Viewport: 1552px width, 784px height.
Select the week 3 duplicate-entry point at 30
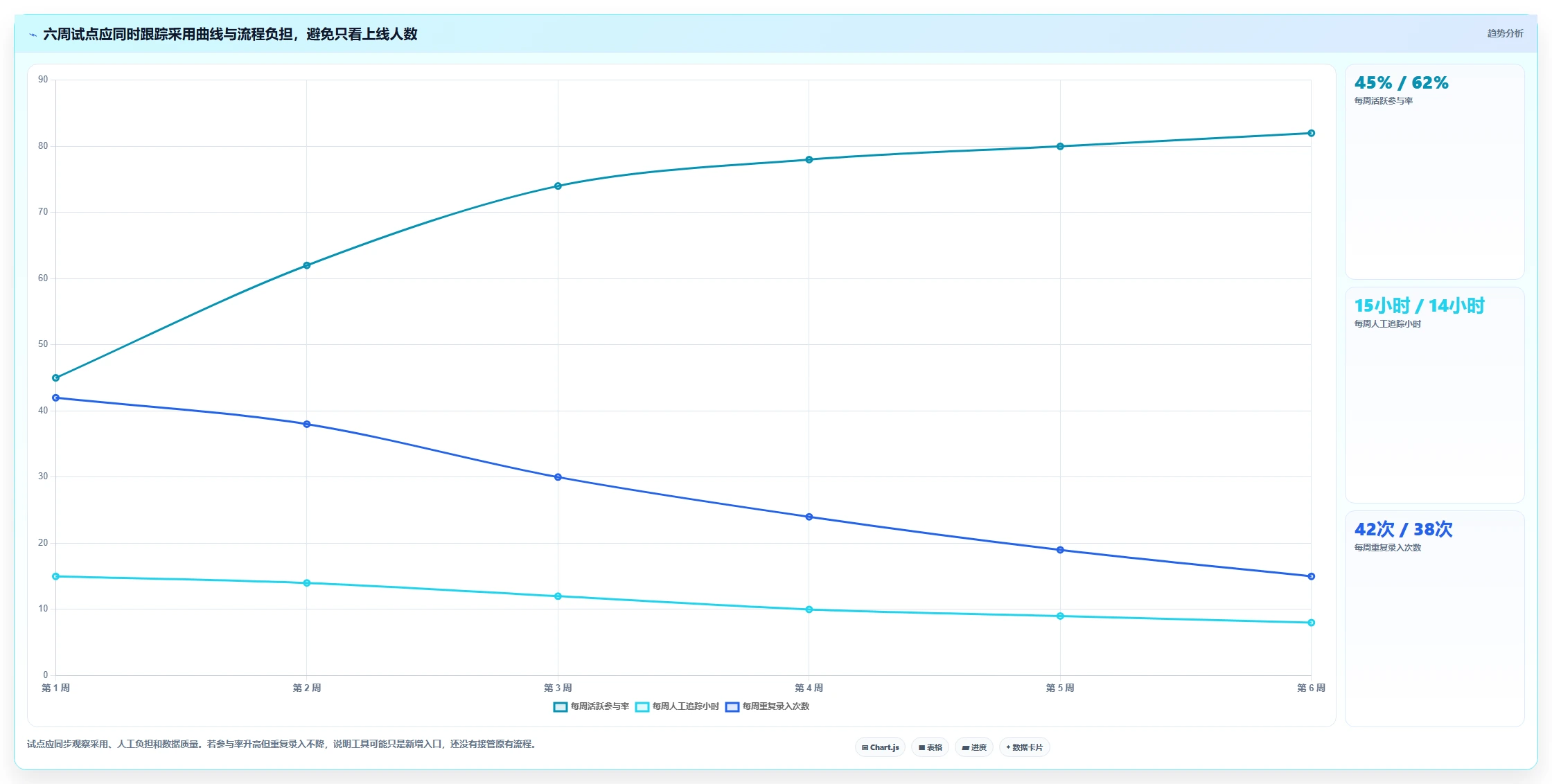click(558, 477)
